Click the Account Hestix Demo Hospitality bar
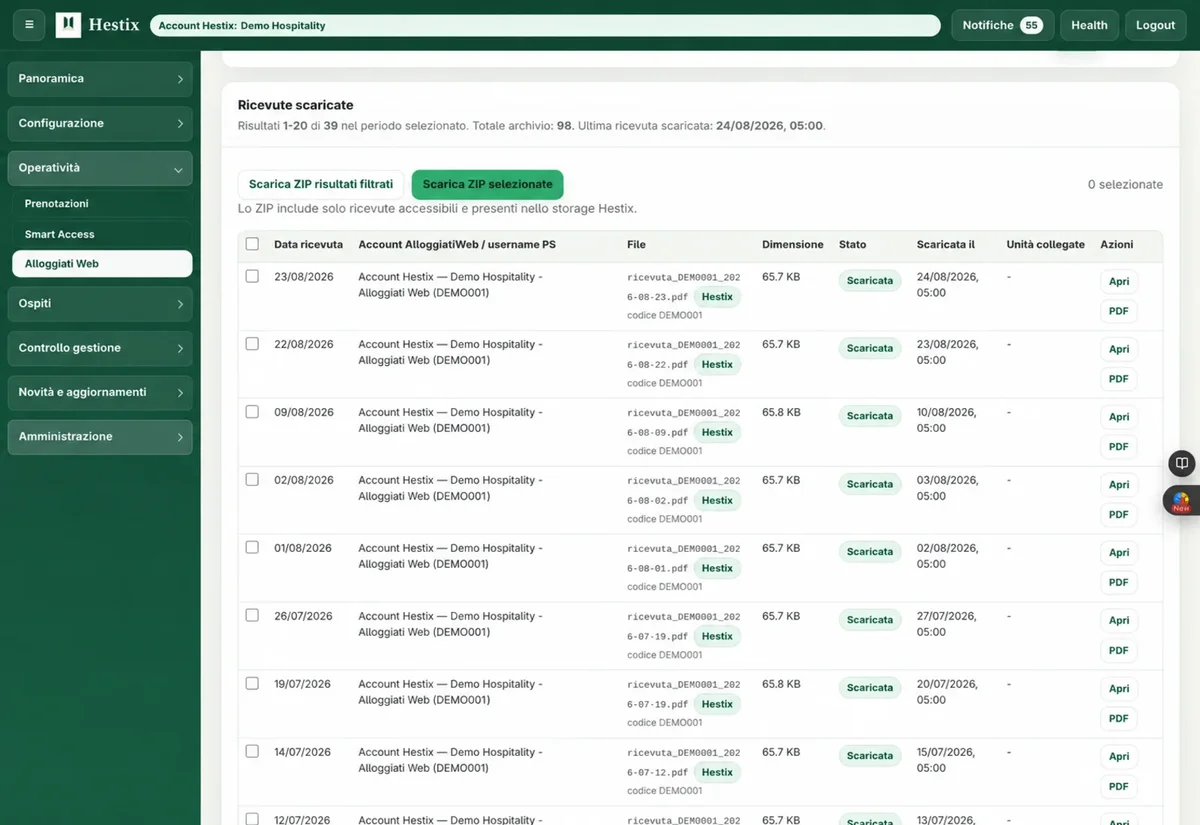The image size is (1200, 825). [x=545, y=25]
